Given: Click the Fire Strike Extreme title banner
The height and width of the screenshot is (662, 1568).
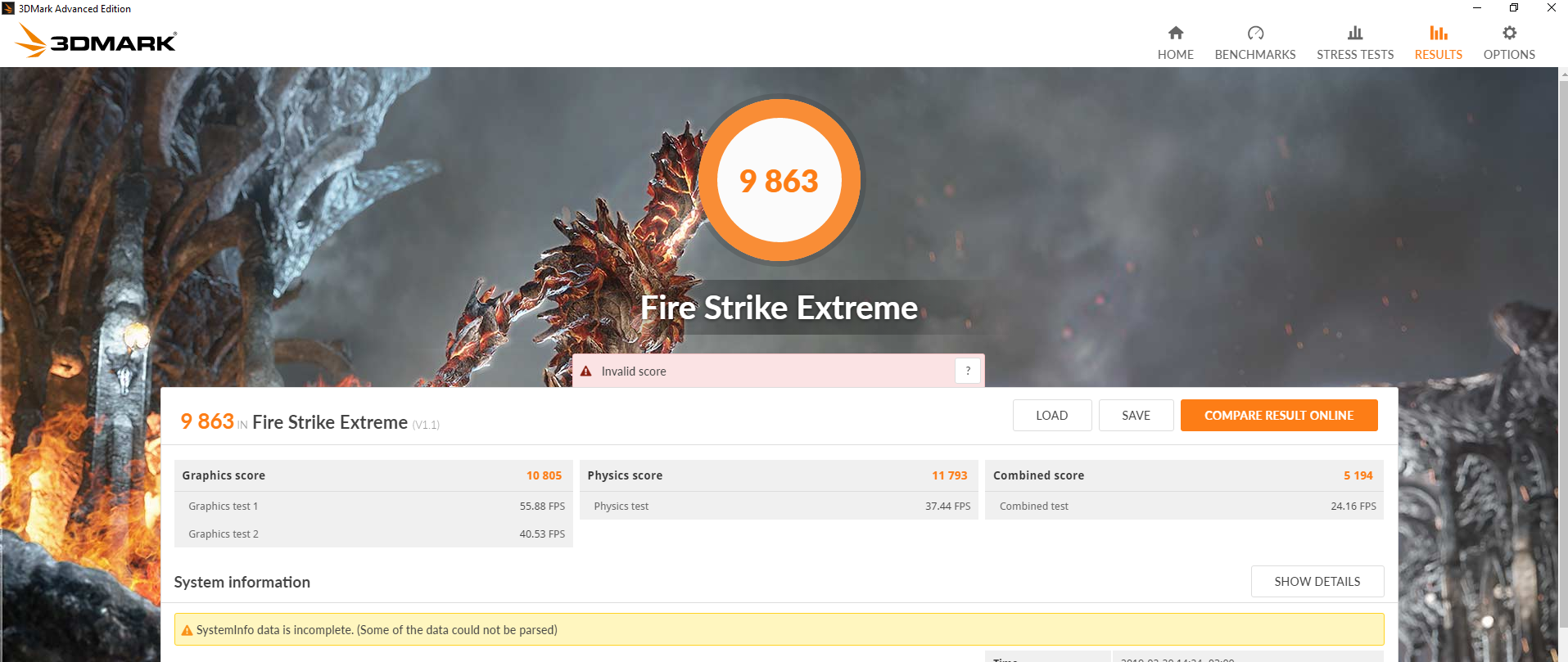Looking at the screenshot, I should [779, 308].
